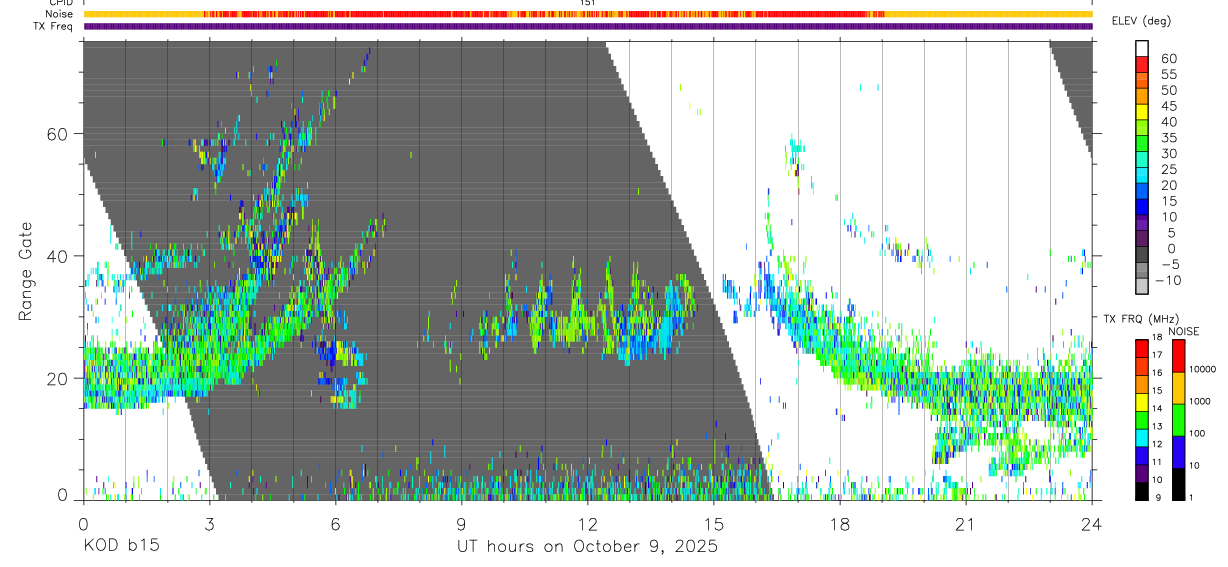Click the "UT hours on October 9, 2025" title
This screenshot has width=1228, height=567.
point(587,546)
